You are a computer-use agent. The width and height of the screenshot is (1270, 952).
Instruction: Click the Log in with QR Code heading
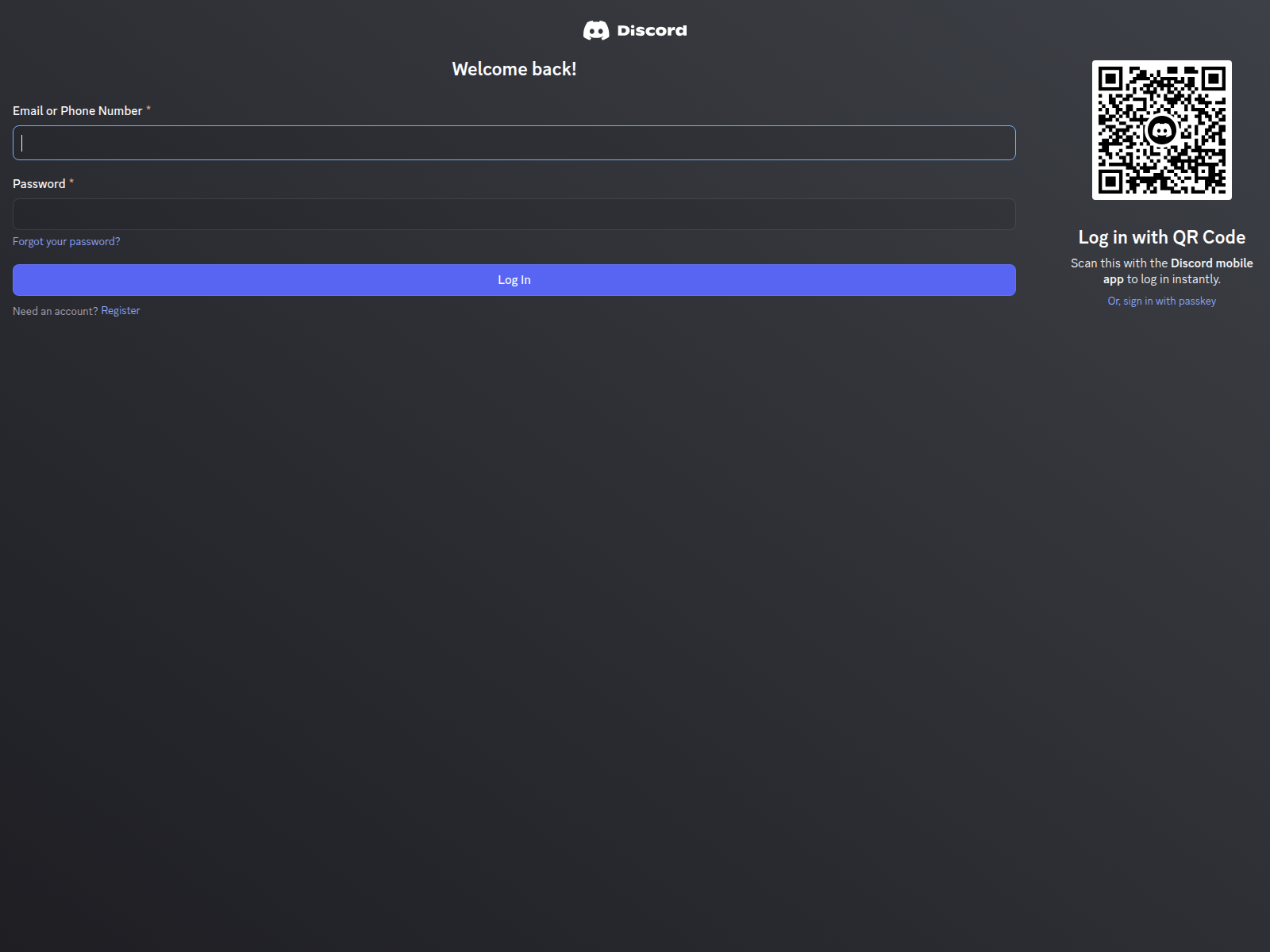1161,236
